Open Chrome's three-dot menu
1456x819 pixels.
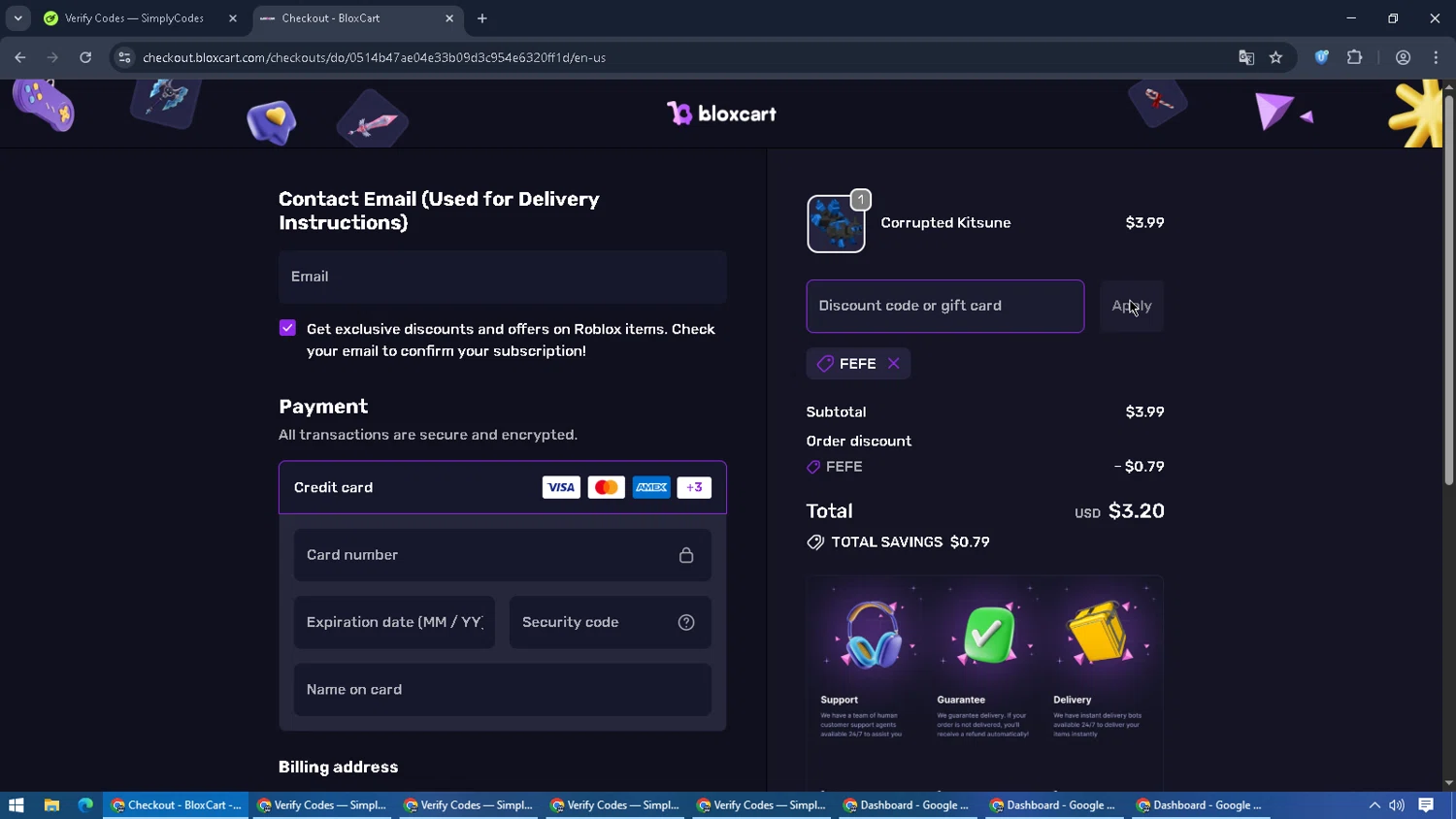[x=1436, y=57]
